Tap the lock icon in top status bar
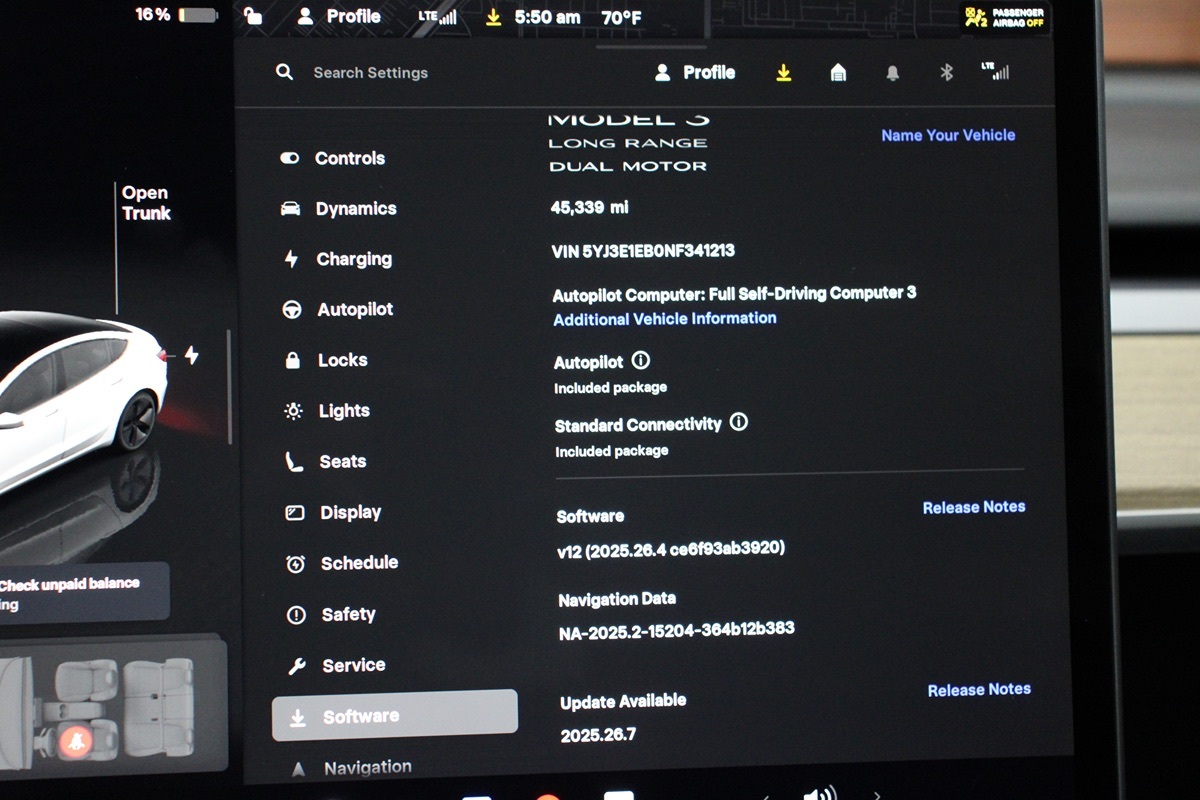This screenshot has width=1200, height=800. coord(254,16)
